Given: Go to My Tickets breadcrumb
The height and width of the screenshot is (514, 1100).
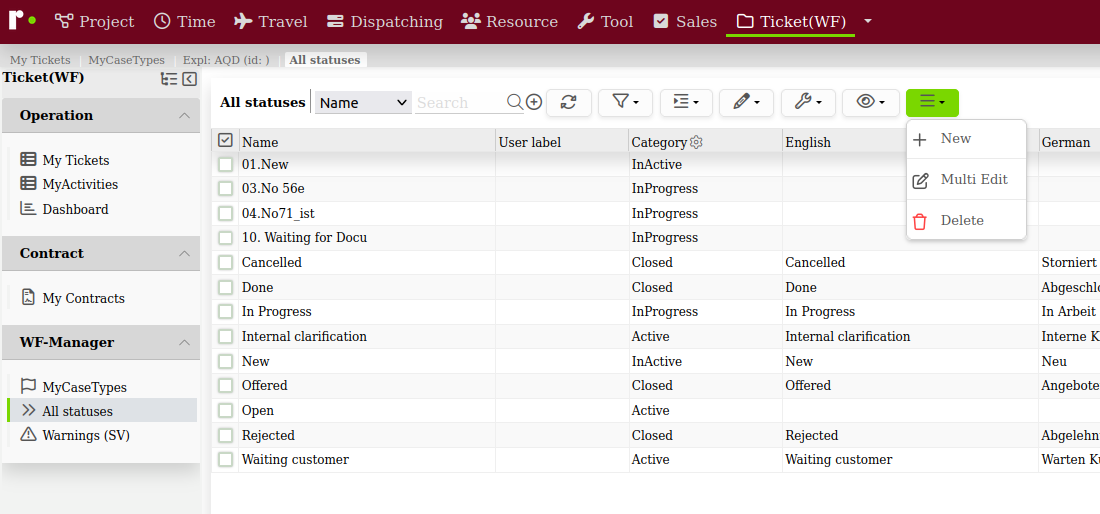Looking at the screenshot, I should [x=40, y=60].
